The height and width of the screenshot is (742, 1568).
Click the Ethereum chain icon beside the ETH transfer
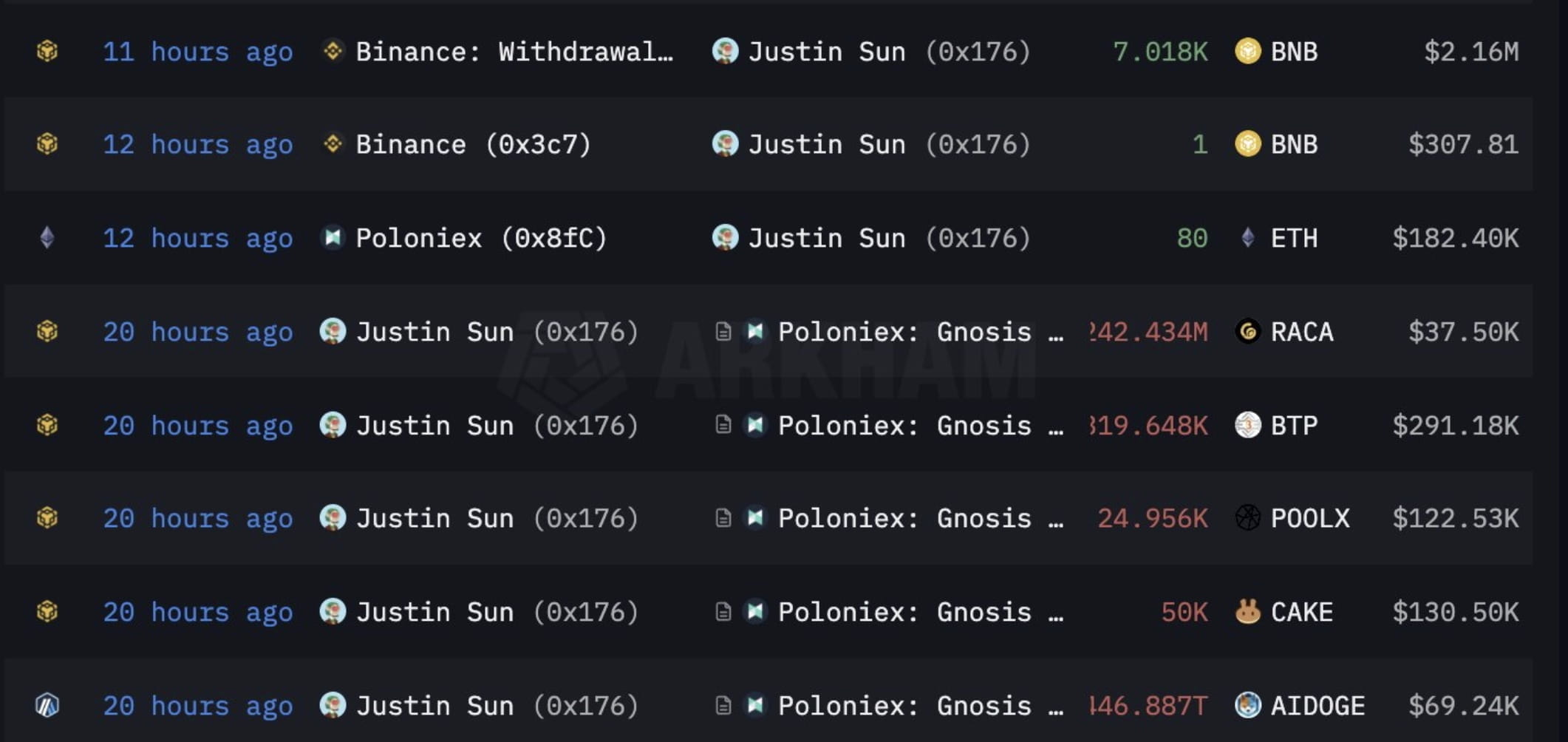click(47, 238)
